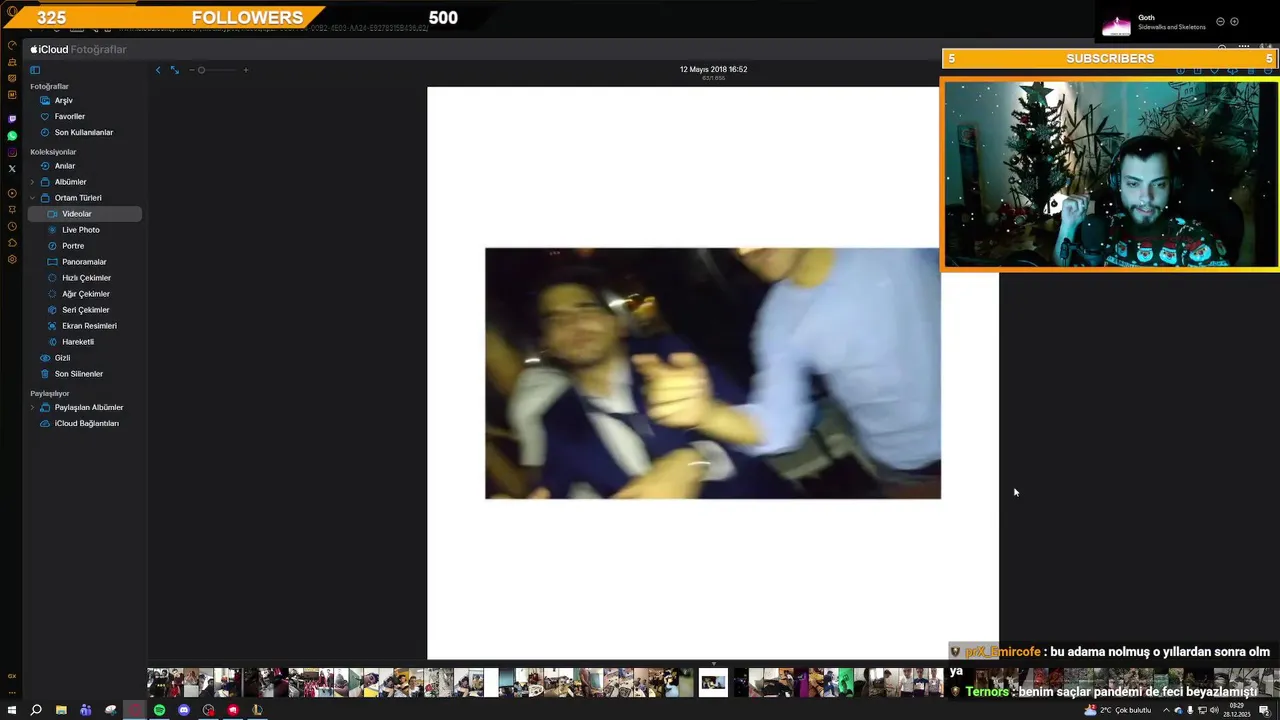Click the blurry video preview in viewer

tap(713, 373)
